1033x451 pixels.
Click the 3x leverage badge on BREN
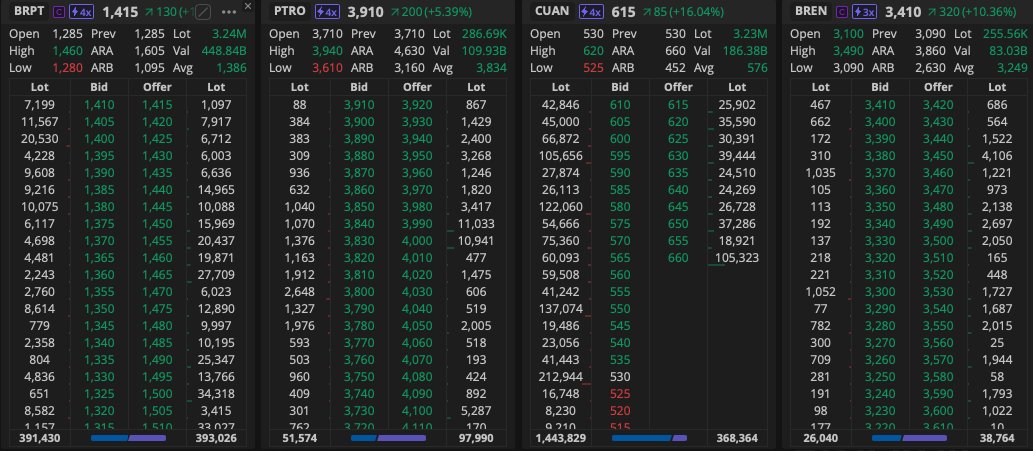(864, 12)
